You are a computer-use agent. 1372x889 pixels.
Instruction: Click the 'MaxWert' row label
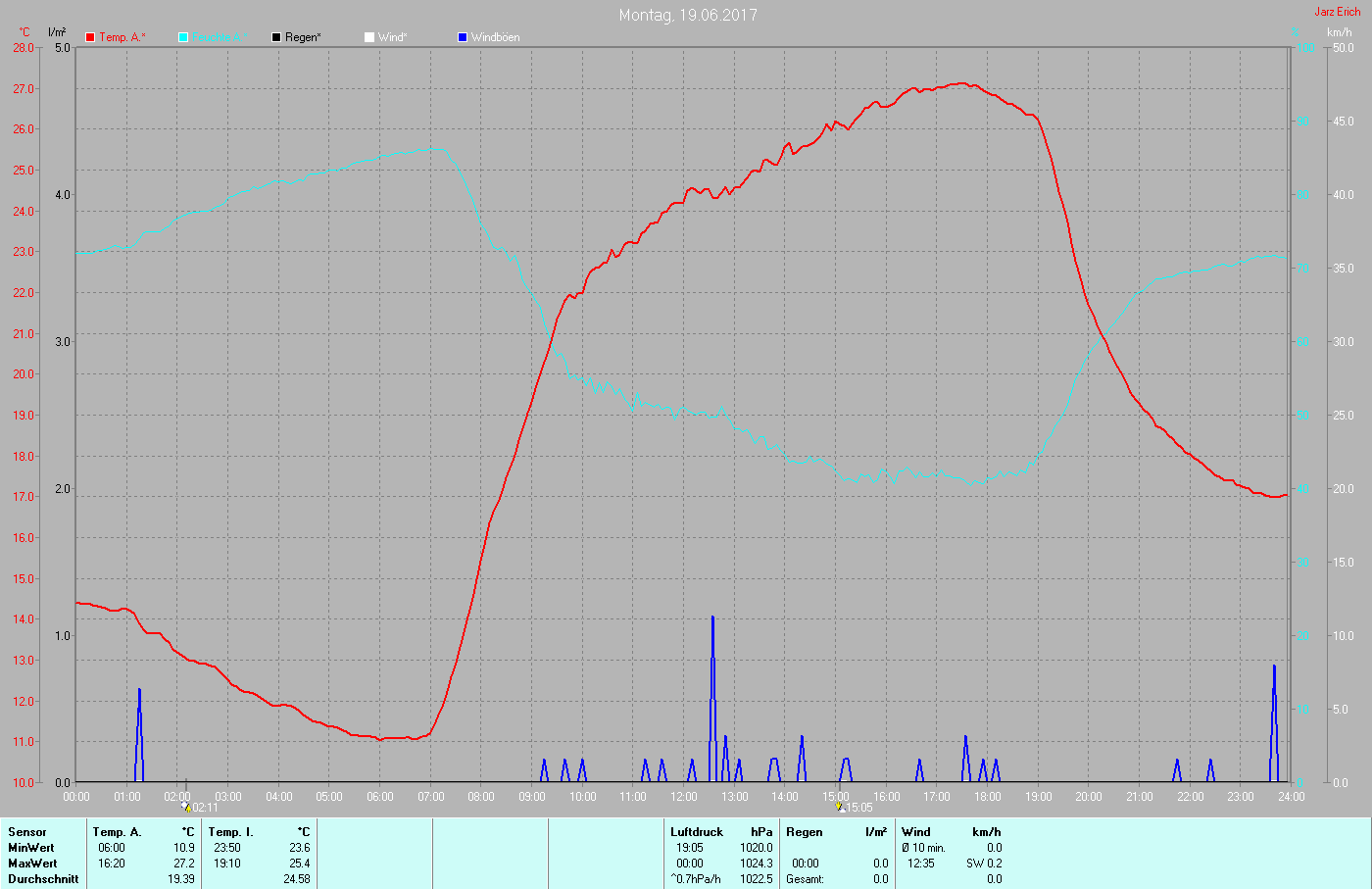tap(32, 864)
